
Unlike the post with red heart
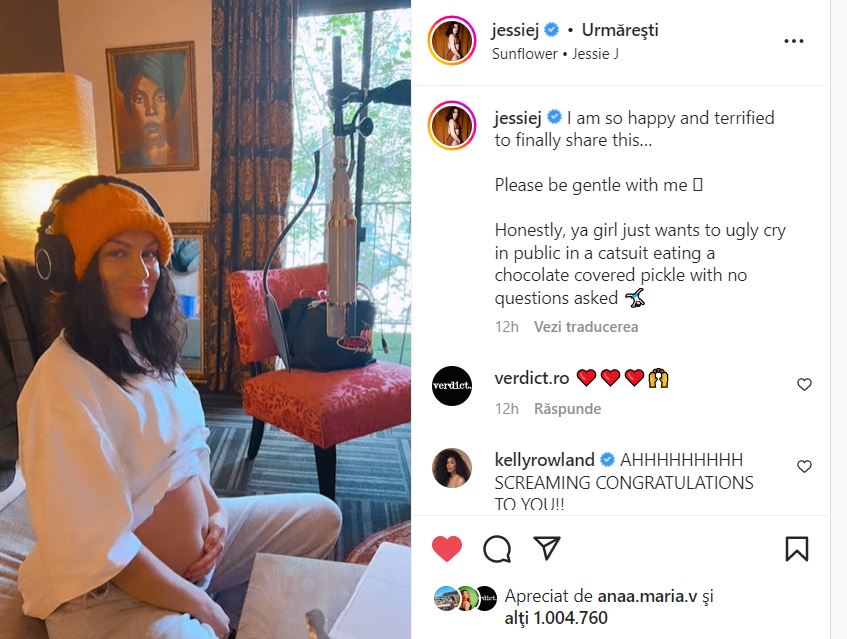(447, 549)
